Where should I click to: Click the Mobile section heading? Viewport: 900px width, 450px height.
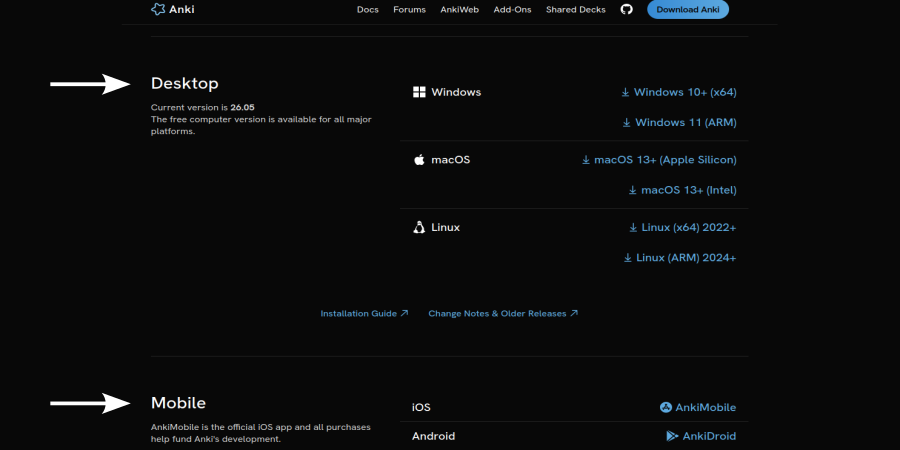(x=178, y=403)
